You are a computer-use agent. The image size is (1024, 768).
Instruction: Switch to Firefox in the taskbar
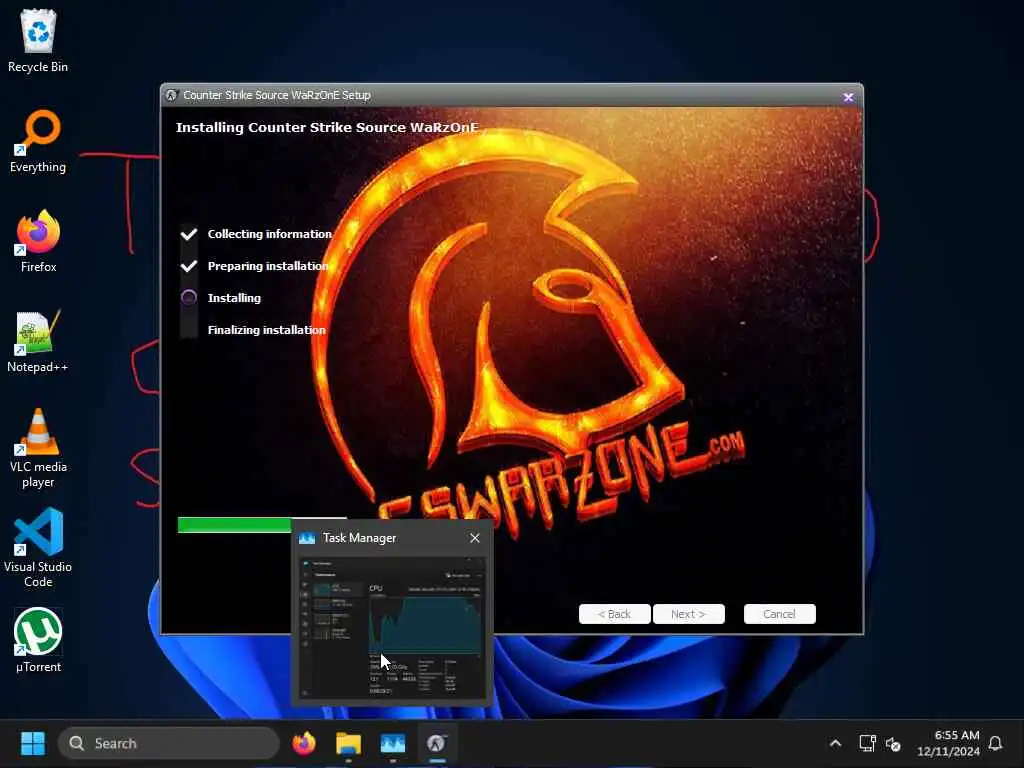coord(304,743)
